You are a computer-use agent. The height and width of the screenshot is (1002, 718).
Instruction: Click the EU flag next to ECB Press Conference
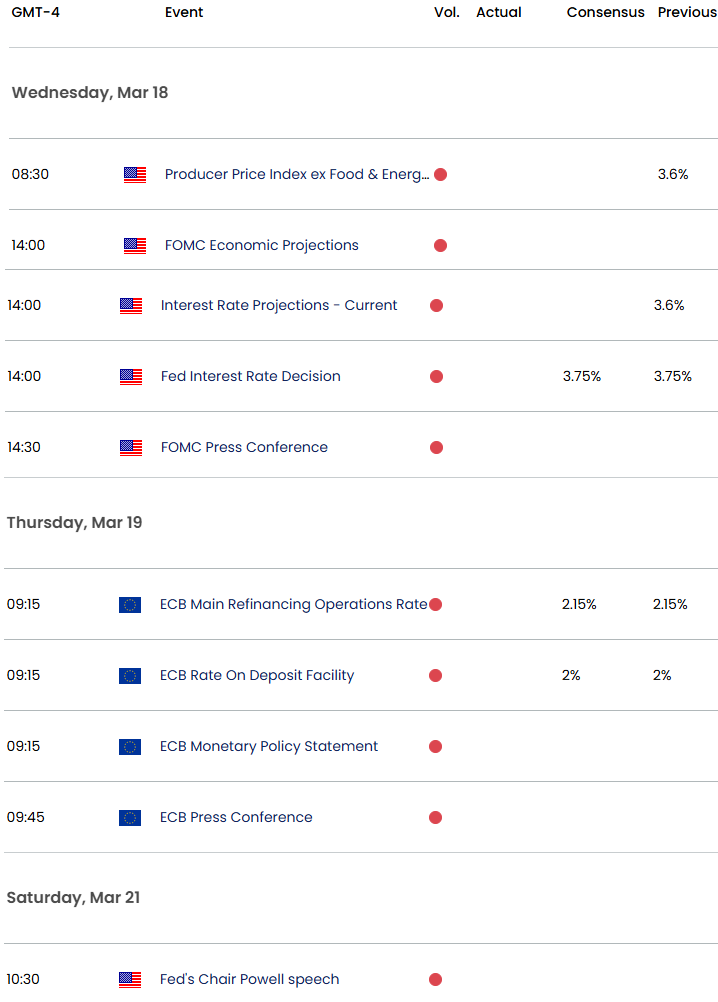130,818
